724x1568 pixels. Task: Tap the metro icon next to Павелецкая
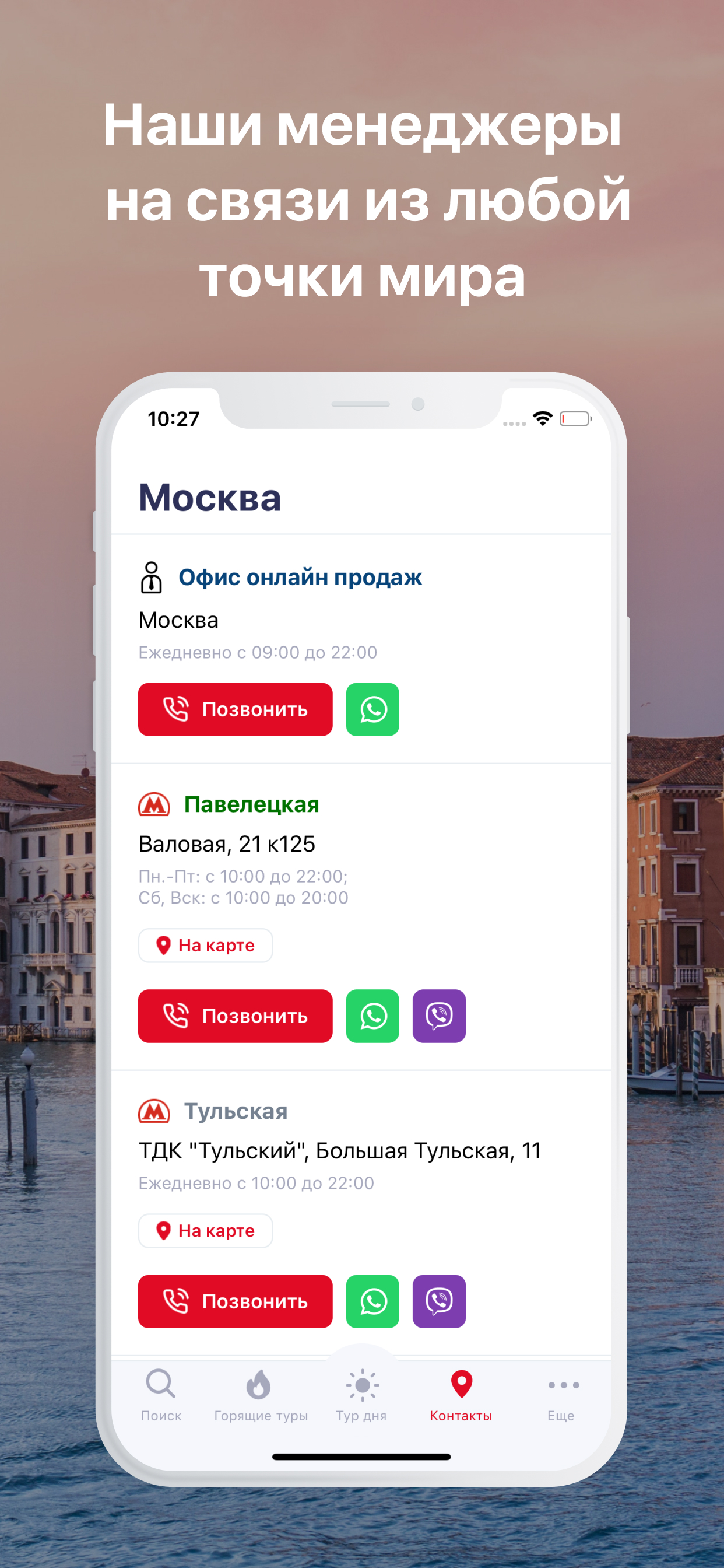pyautogui.click(x=154, y=804)
